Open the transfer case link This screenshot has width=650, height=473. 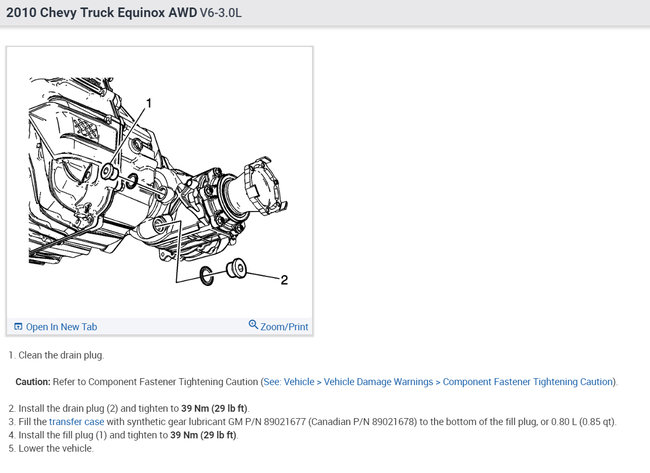[76, 422]
